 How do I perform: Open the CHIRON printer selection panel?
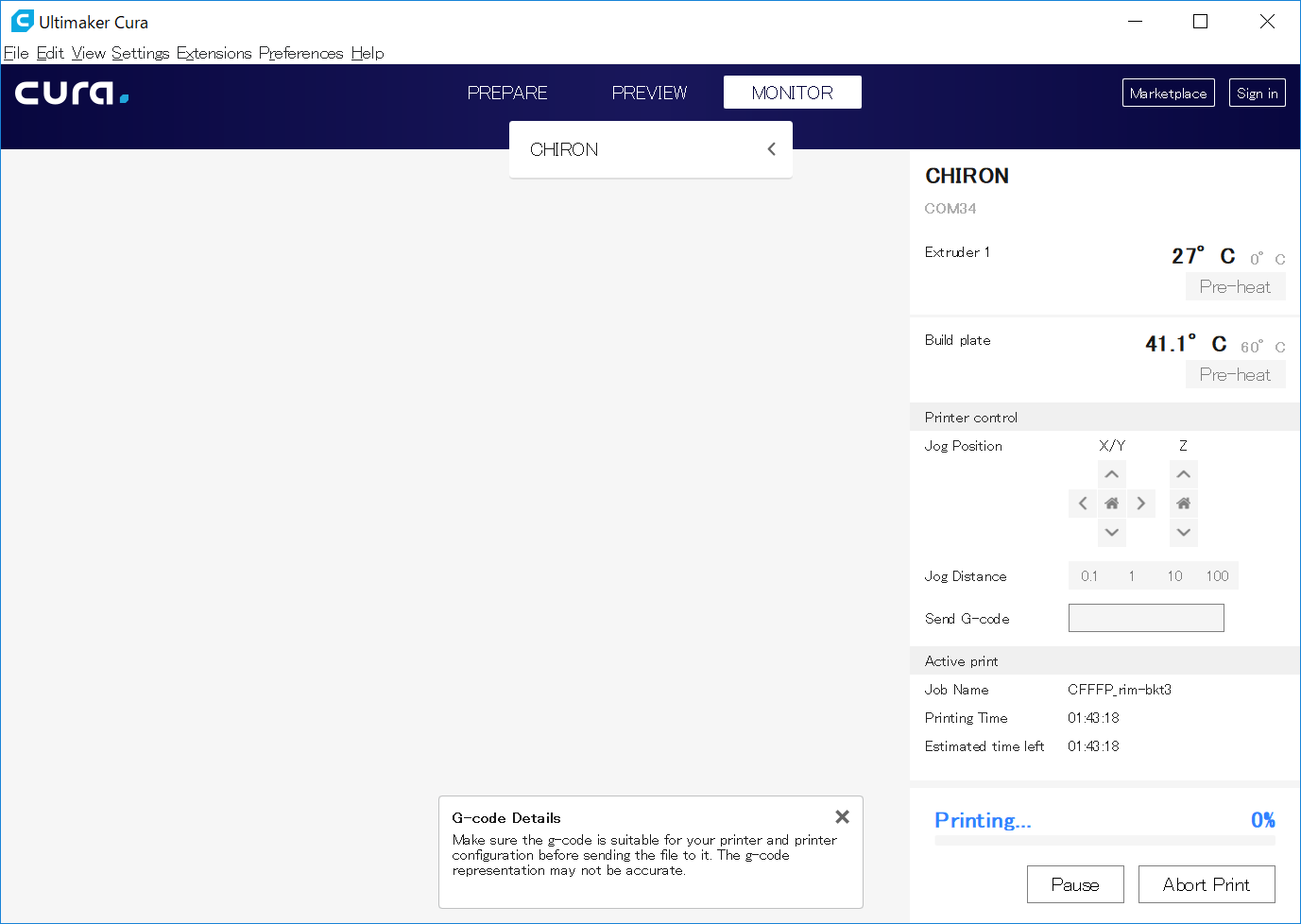pyautogui.click(x=651, y=149)
